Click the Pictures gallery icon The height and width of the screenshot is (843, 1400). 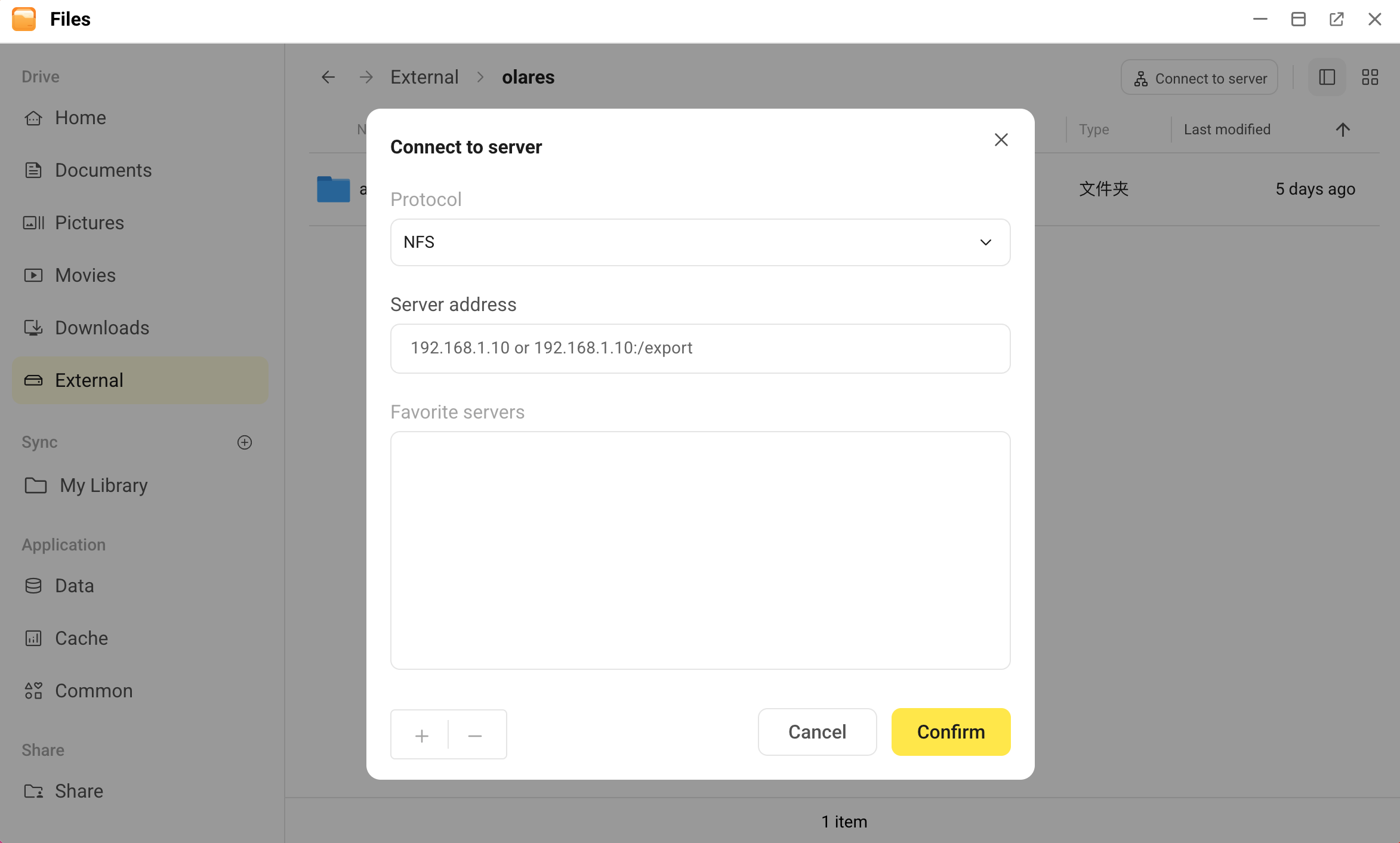coord(33,223)
